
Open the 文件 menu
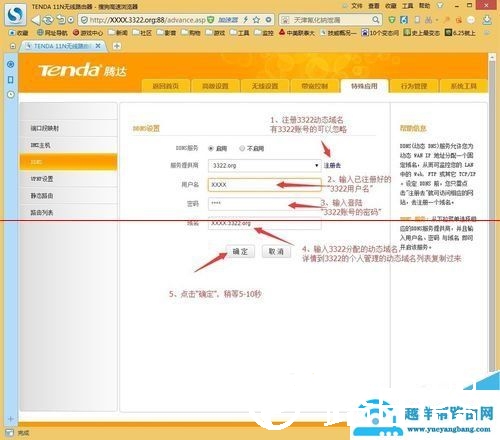[357, 6]
